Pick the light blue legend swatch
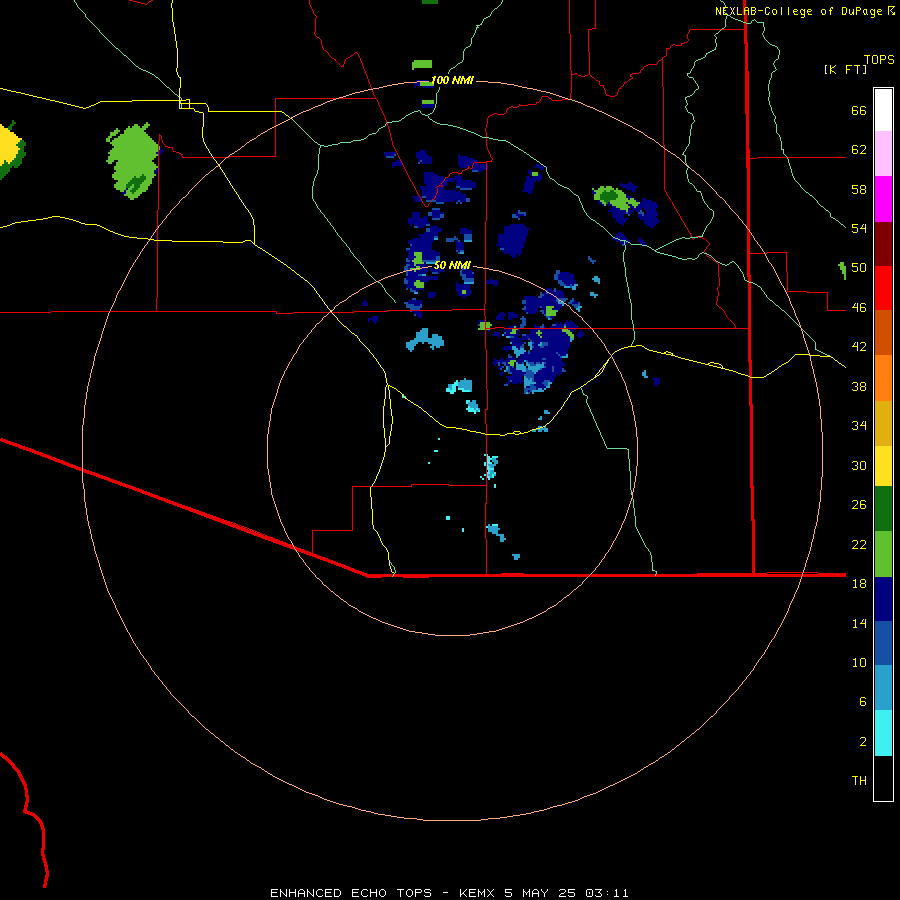The image size is (900, 900). pos(883,687)
